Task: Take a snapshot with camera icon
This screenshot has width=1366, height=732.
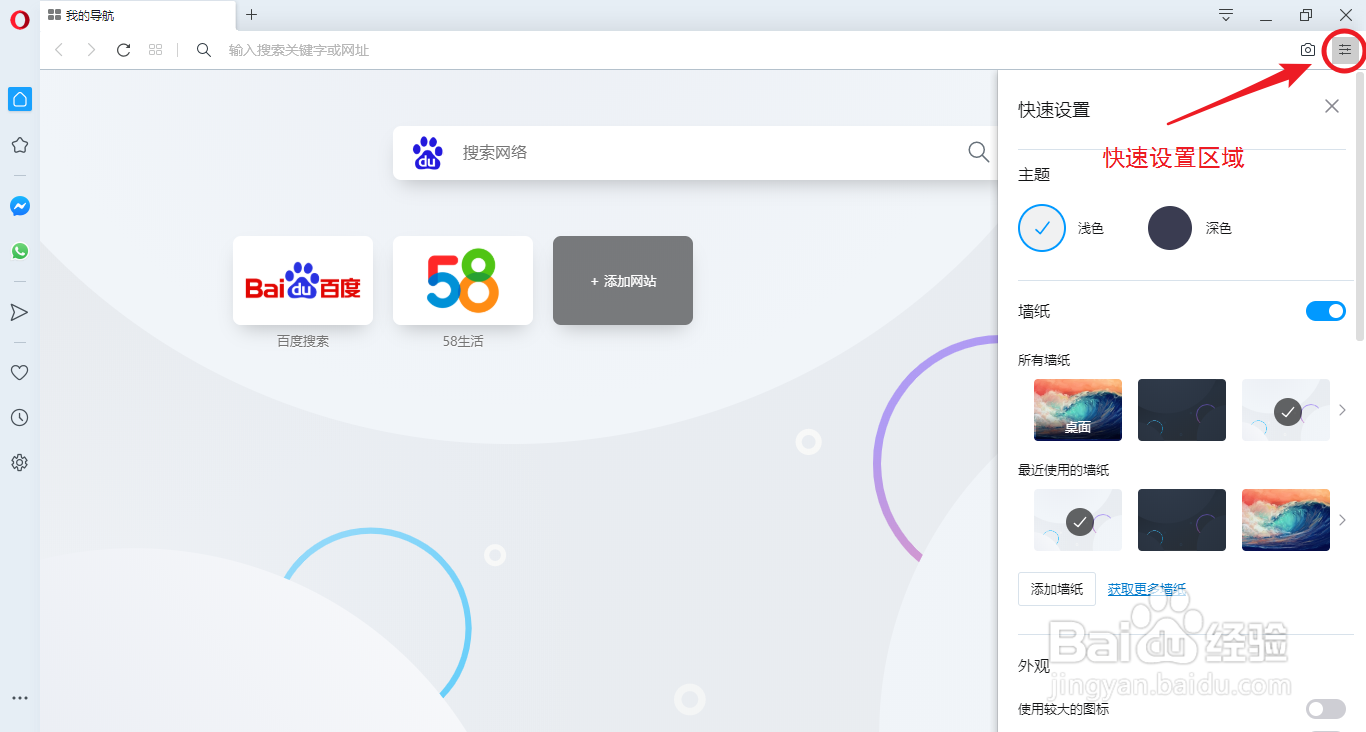Action: [1307, 50]
